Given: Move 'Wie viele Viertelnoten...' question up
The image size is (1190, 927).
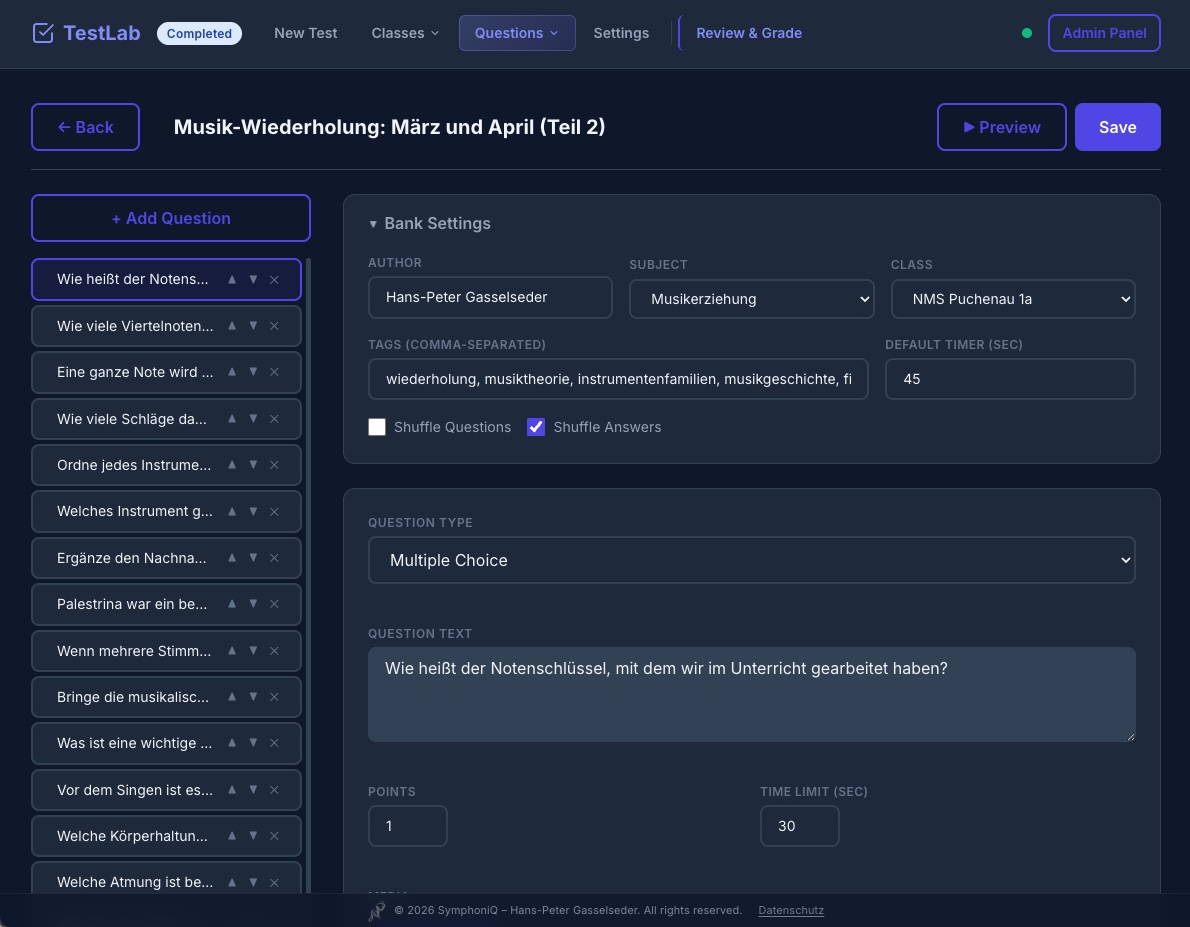Looking at the screenshot, I should point(232,326).
